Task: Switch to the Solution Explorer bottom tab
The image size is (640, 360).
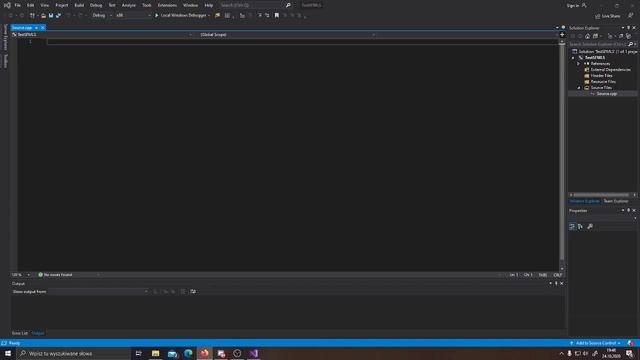Action: point(584,201)
